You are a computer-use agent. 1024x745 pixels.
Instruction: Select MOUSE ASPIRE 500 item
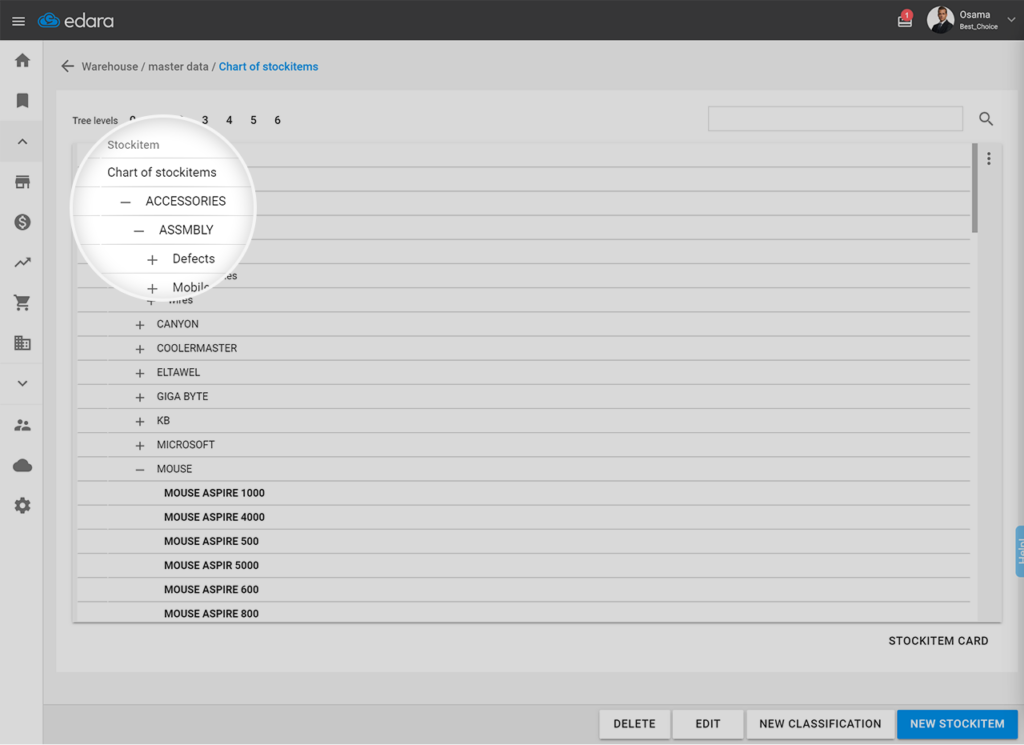tap(211, 541)
